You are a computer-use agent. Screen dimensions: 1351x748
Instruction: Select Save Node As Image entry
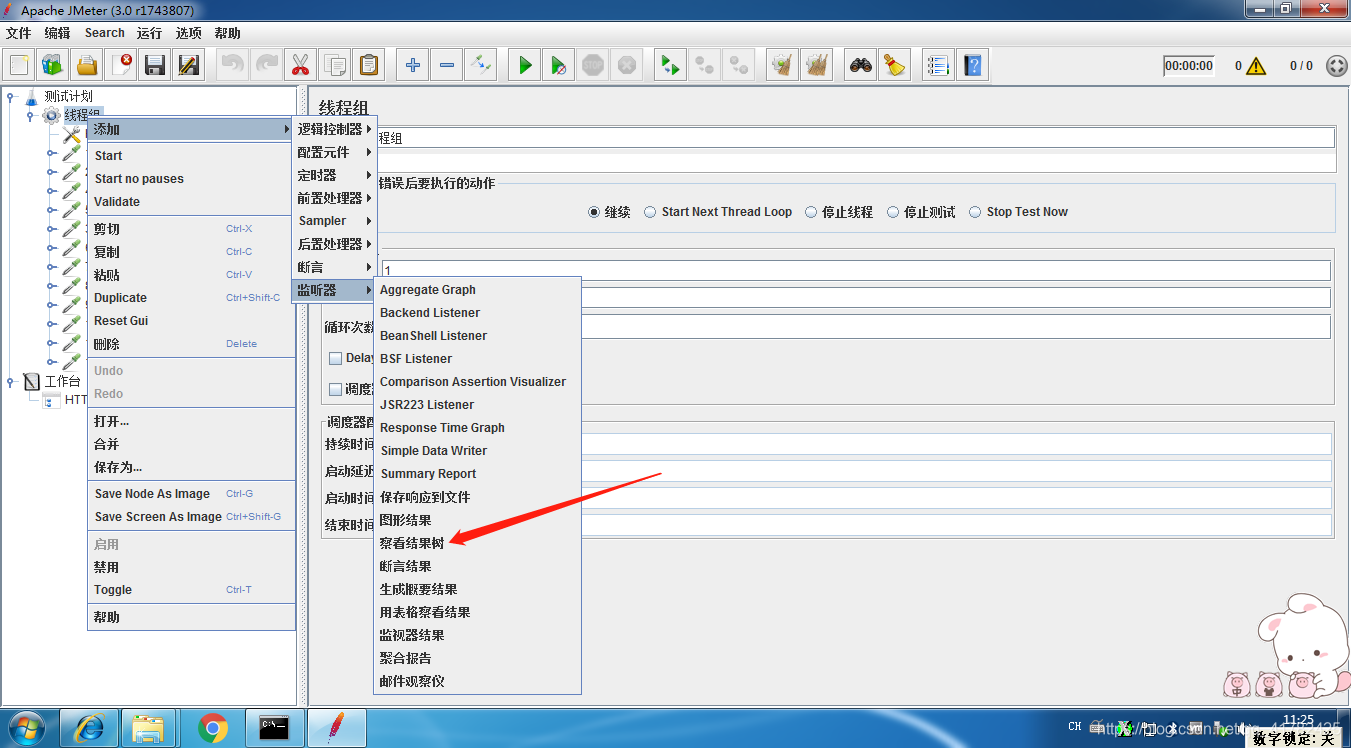tap(191, 494)
